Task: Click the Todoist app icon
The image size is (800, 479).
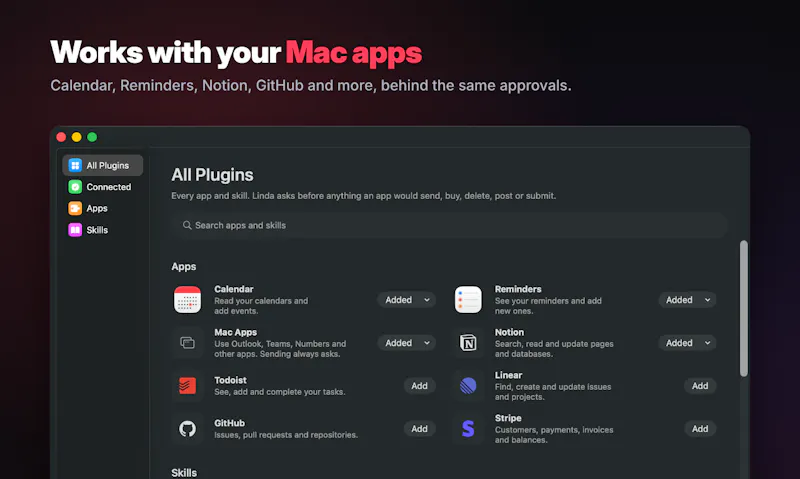Action: tap(187, 386)
